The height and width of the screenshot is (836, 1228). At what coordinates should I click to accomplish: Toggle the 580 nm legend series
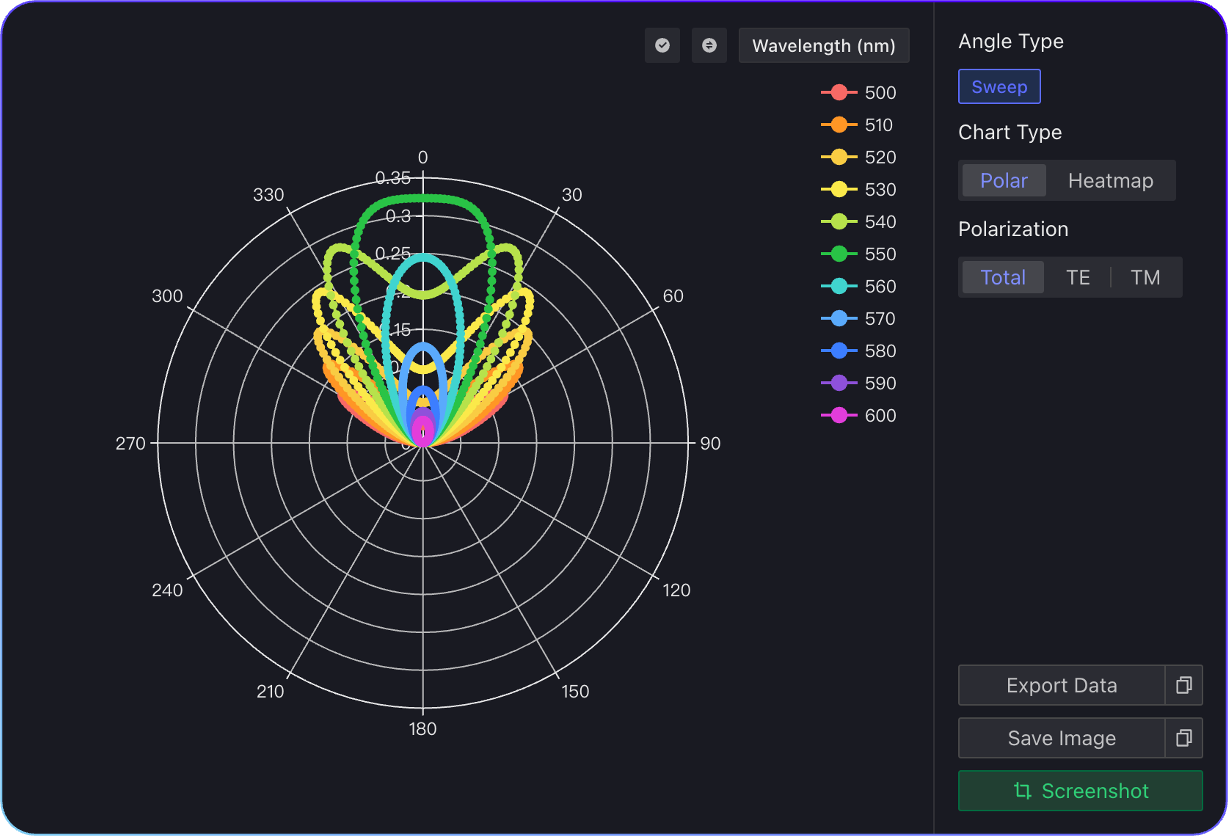(859, 351)
